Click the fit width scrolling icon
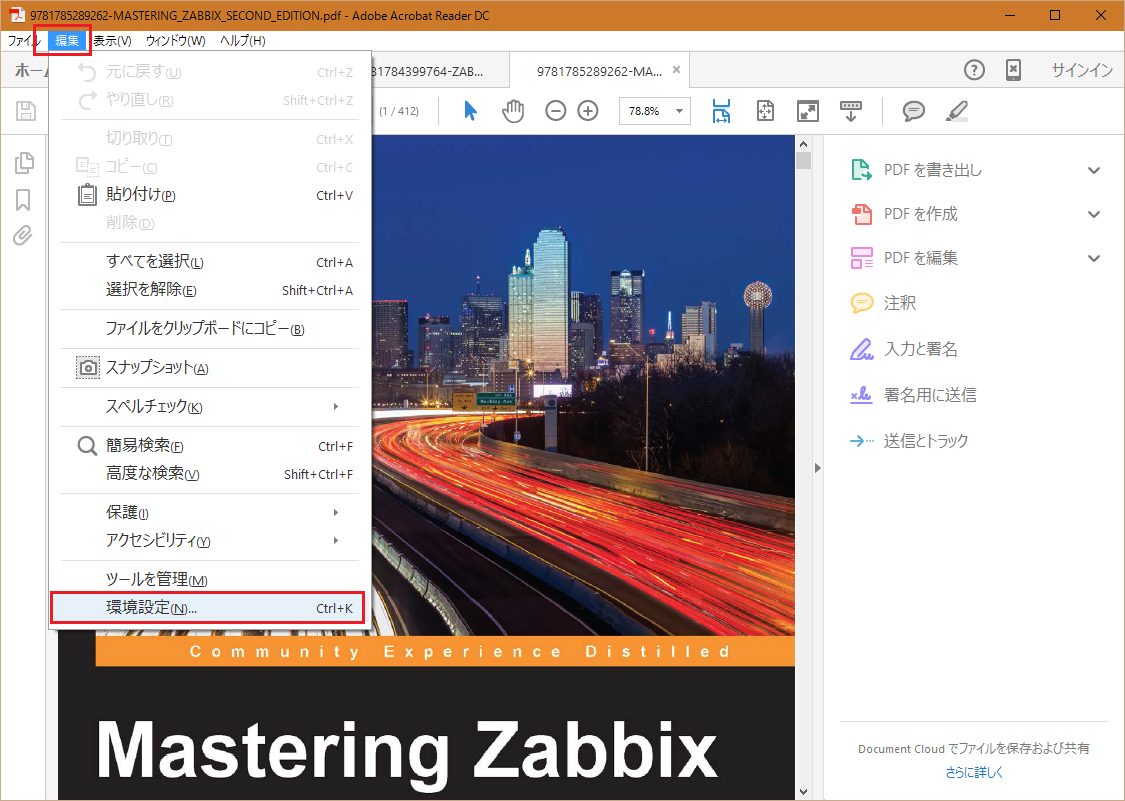 click(721, 111)
